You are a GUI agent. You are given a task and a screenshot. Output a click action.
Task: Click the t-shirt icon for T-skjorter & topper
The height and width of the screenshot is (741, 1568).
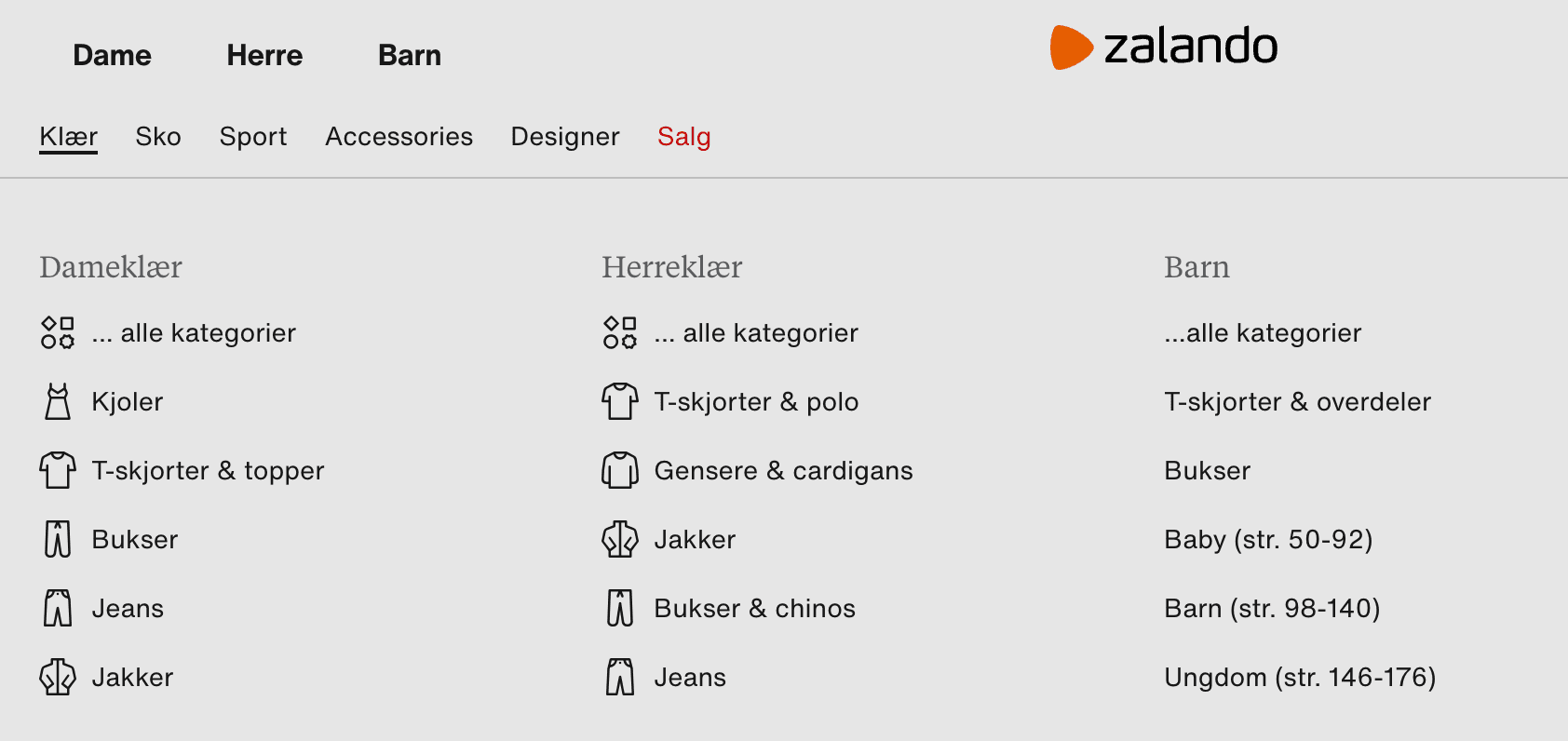coord(57,470)
